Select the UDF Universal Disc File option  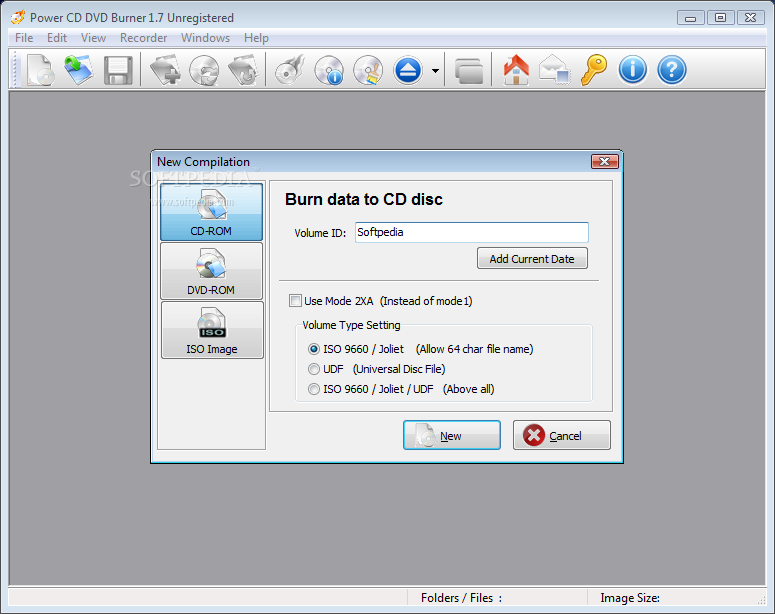coord(313,369)
